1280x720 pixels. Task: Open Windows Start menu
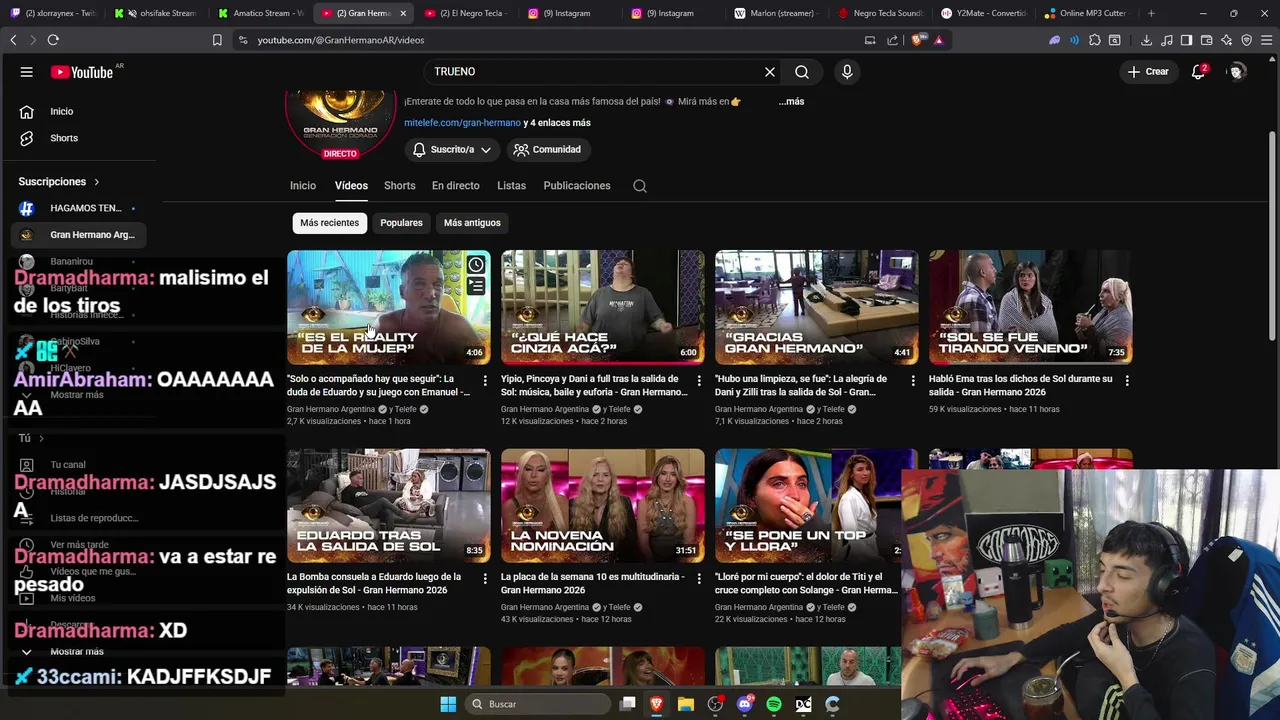coord(448,704)
